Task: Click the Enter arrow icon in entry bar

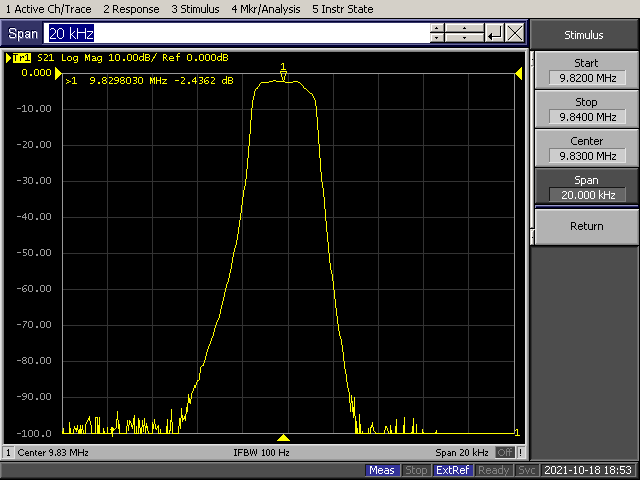Action: [494, 34]
